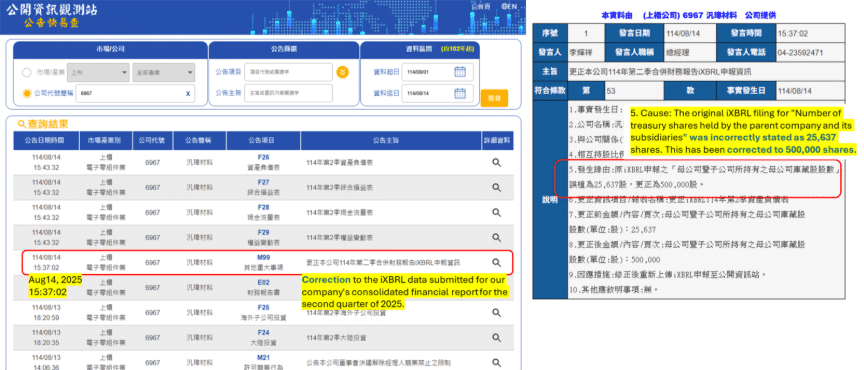Click spokesperson name 李輝祥 in detail panel

pyautogui.click(x=580, y=53)
